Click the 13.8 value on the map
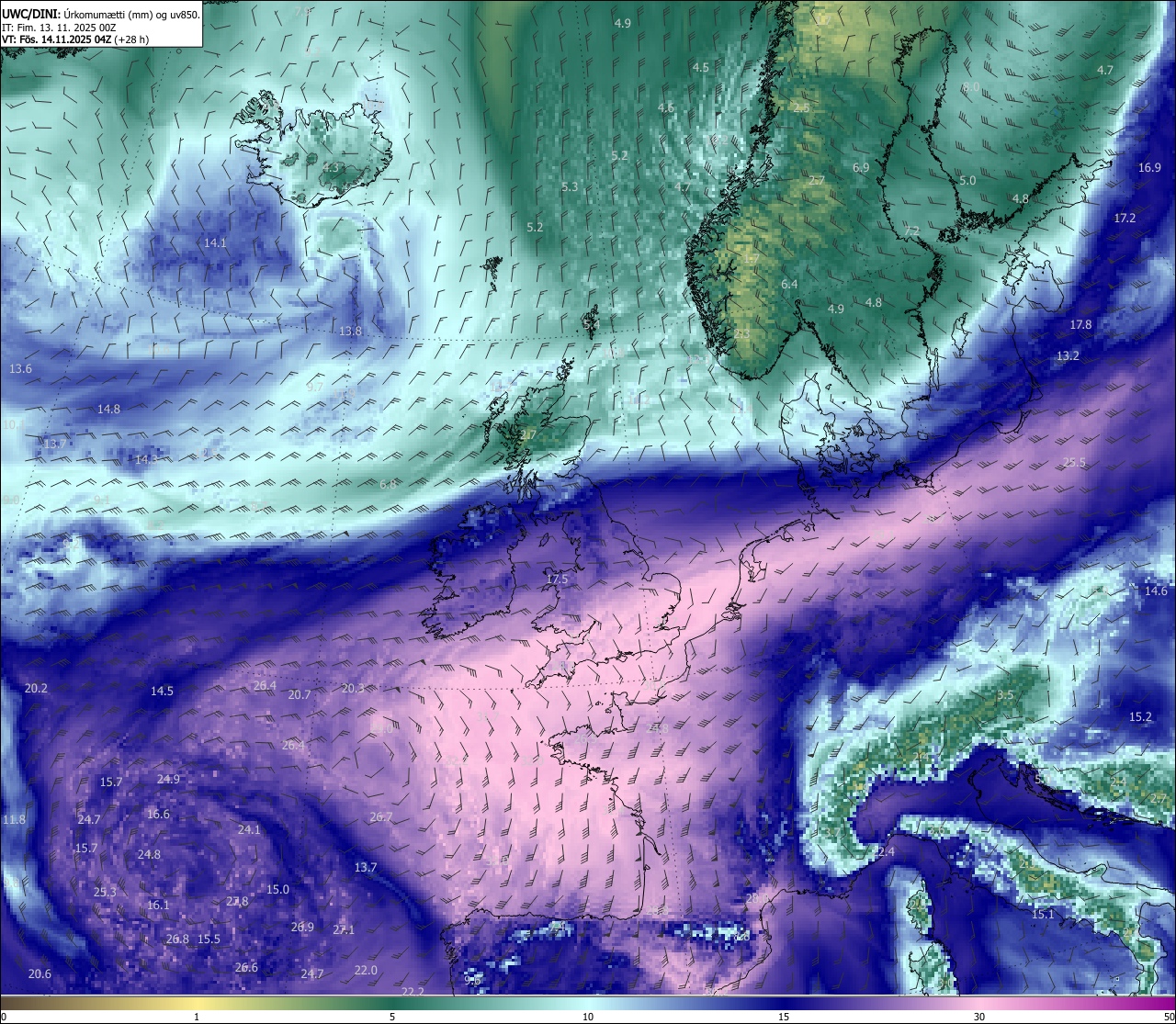 tap(350, 332)
